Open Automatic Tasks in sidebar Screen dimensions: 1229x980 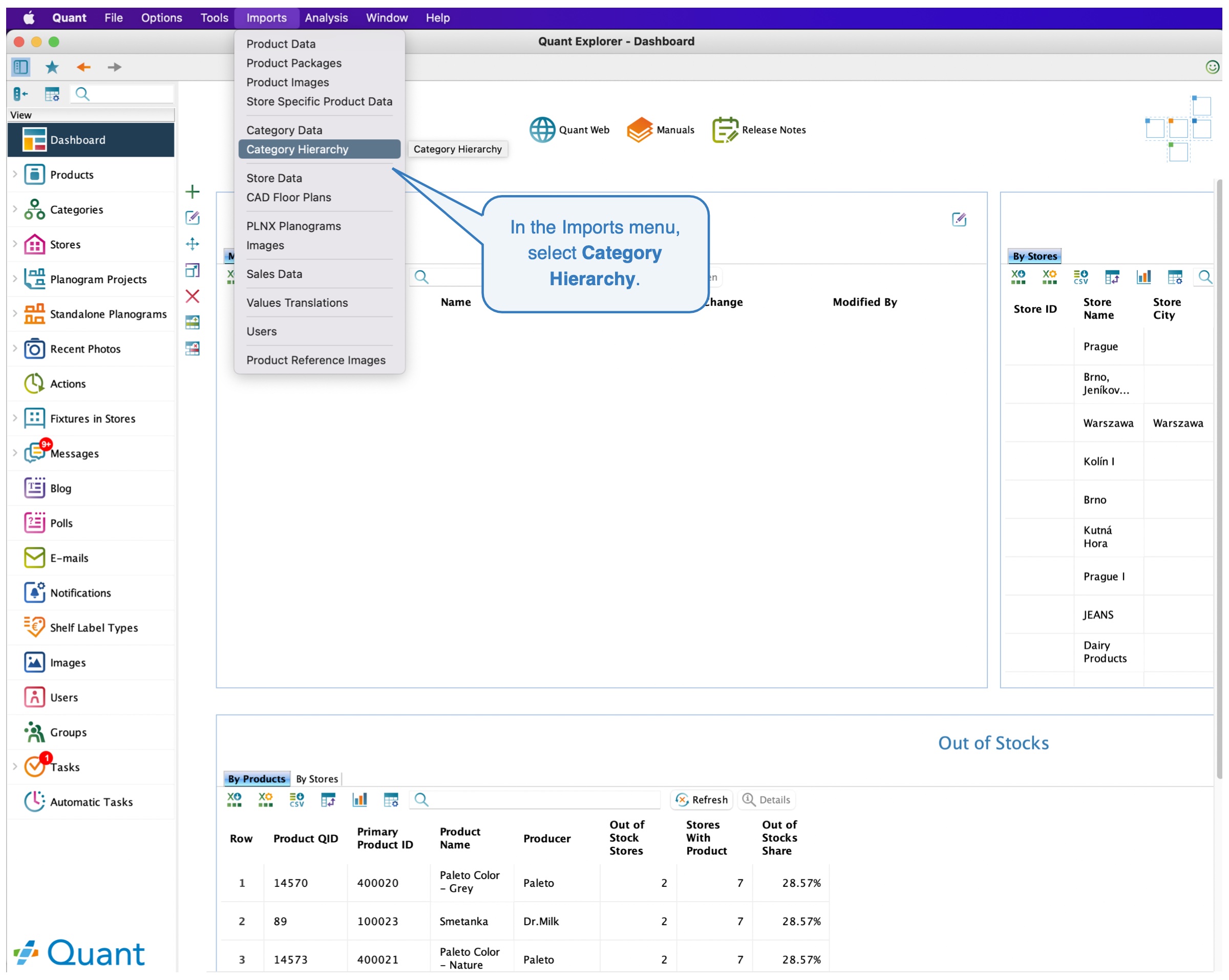coord(91,801)
